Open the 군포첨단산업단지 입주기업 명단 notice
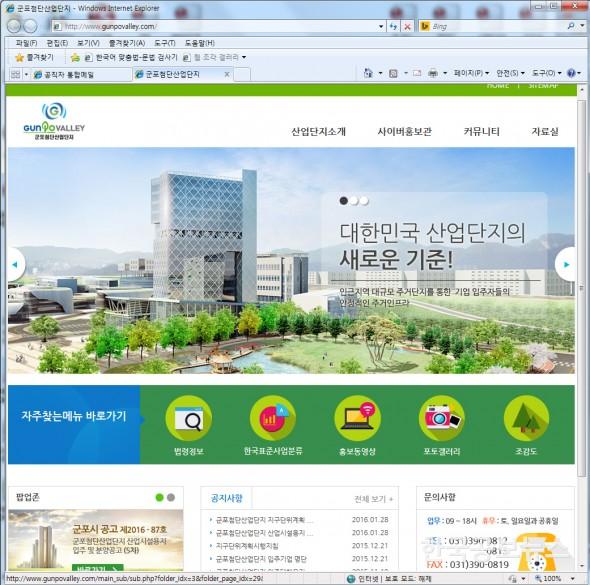 (261, 559)
